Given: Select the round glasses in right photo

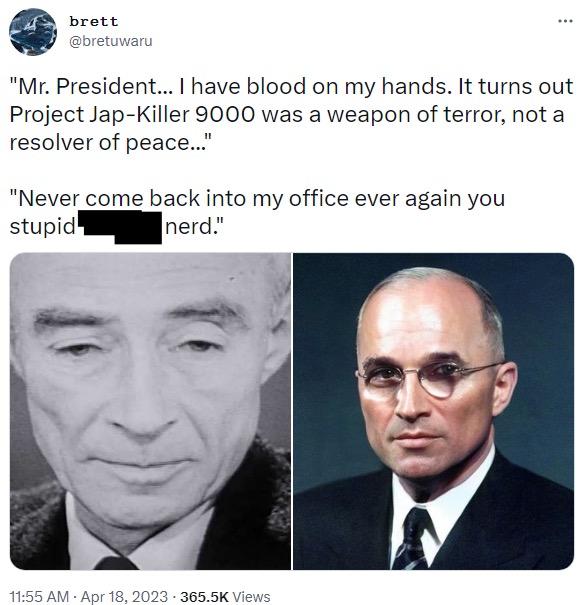Looking at the screenshot, I should 426,378.
